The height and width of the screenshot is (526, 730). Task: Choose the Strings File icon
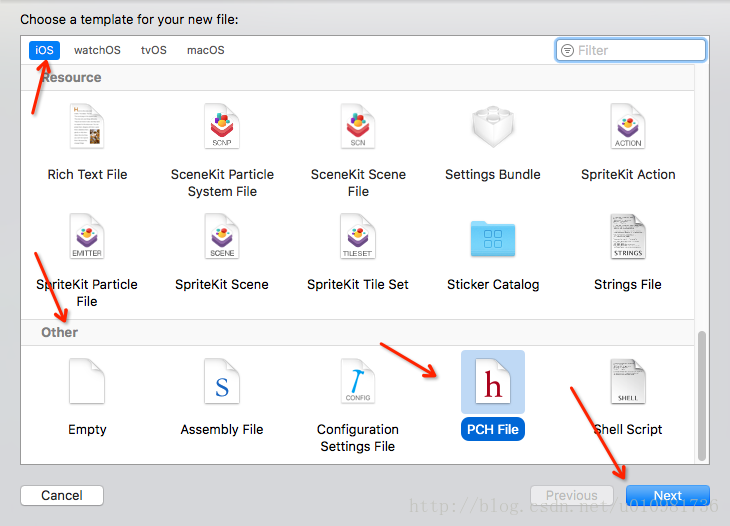coord(628,236)
